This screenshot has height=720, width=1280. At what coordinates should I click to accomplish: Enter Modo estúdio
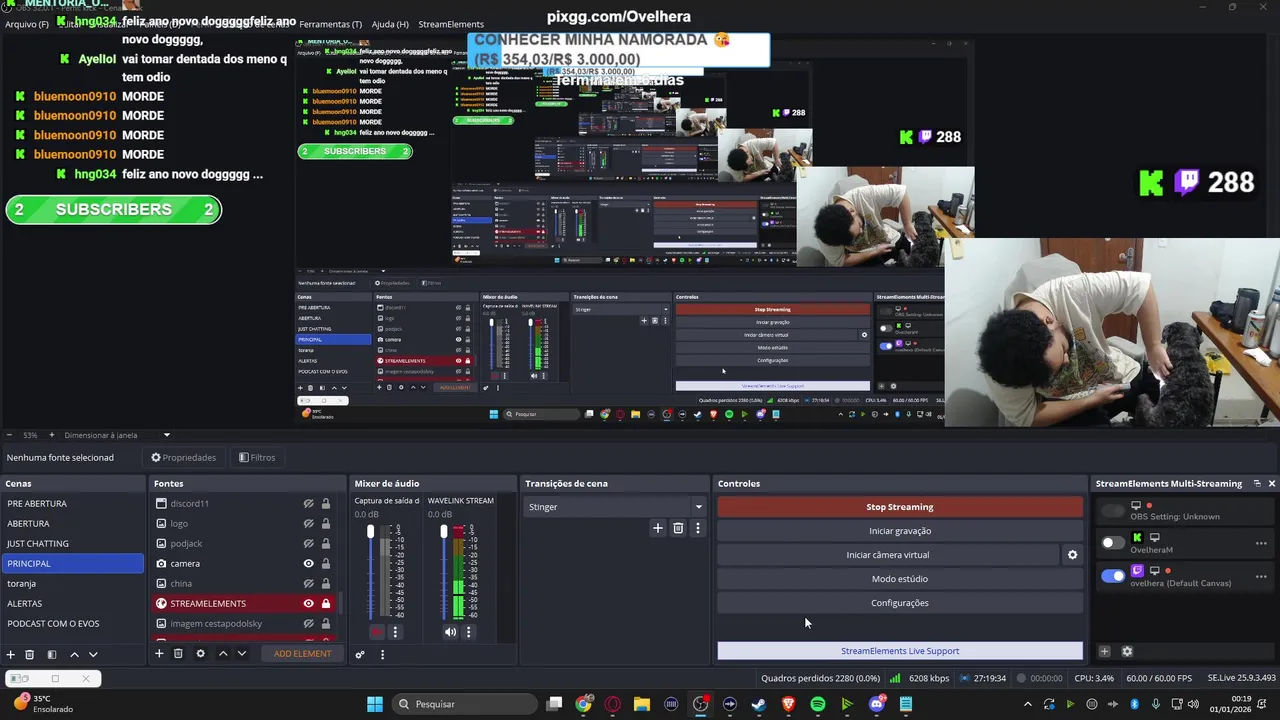coord(900,579)
